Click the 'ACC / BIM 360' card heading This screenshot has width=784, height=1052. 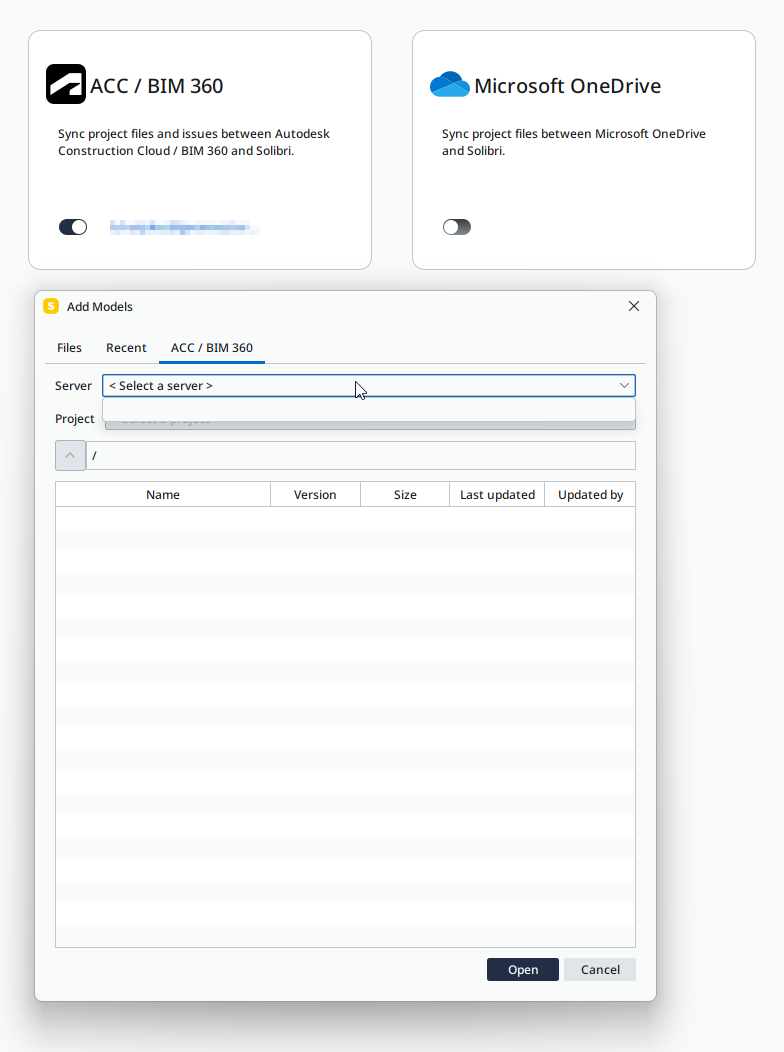click(156, 86)
